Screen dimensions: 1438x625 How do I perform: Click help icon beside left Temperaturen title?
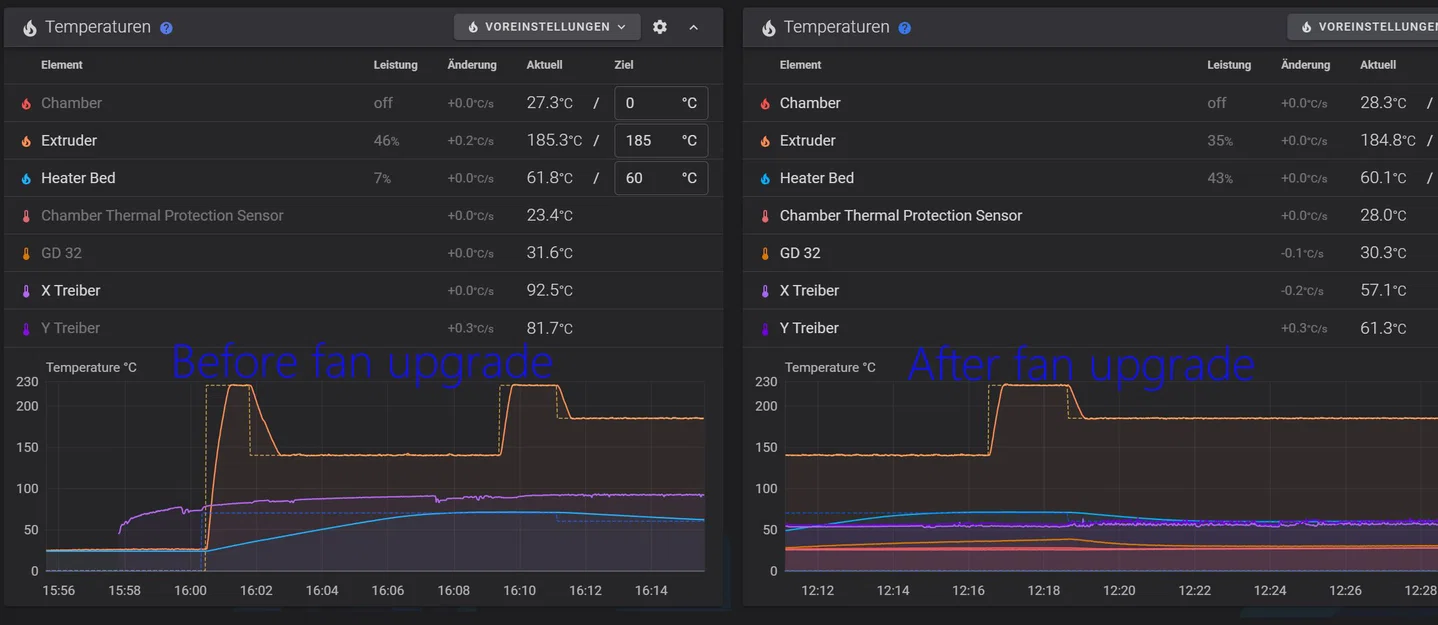coord(166,28)
